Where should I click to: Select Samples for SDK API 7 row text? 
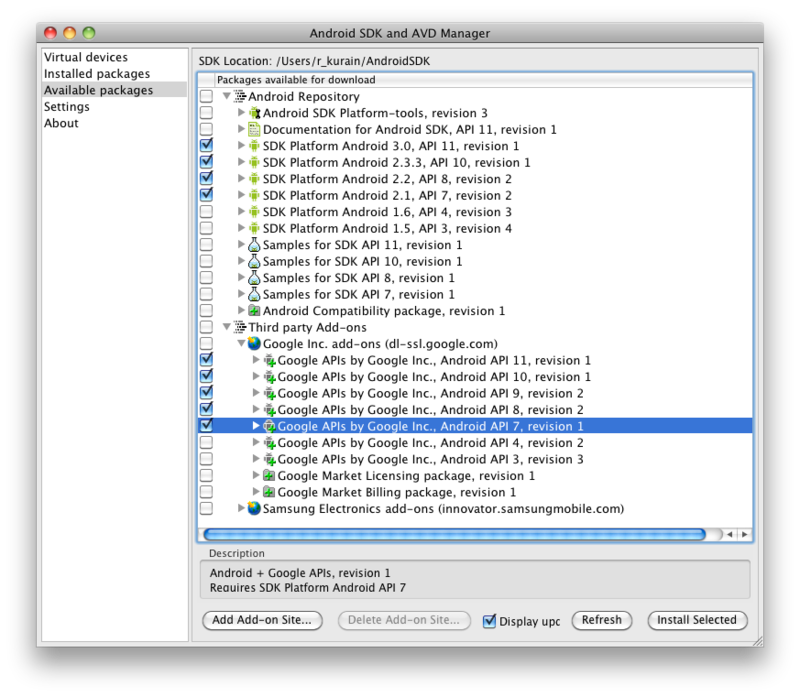(x=358, y=294)
